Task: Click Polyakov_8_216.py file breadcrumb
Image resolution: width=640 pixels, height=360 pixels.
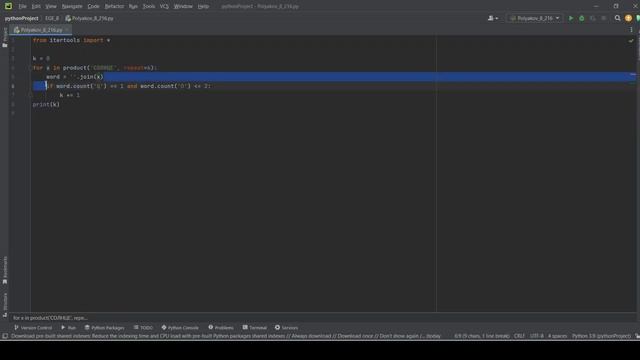Action: pos(89,18)
